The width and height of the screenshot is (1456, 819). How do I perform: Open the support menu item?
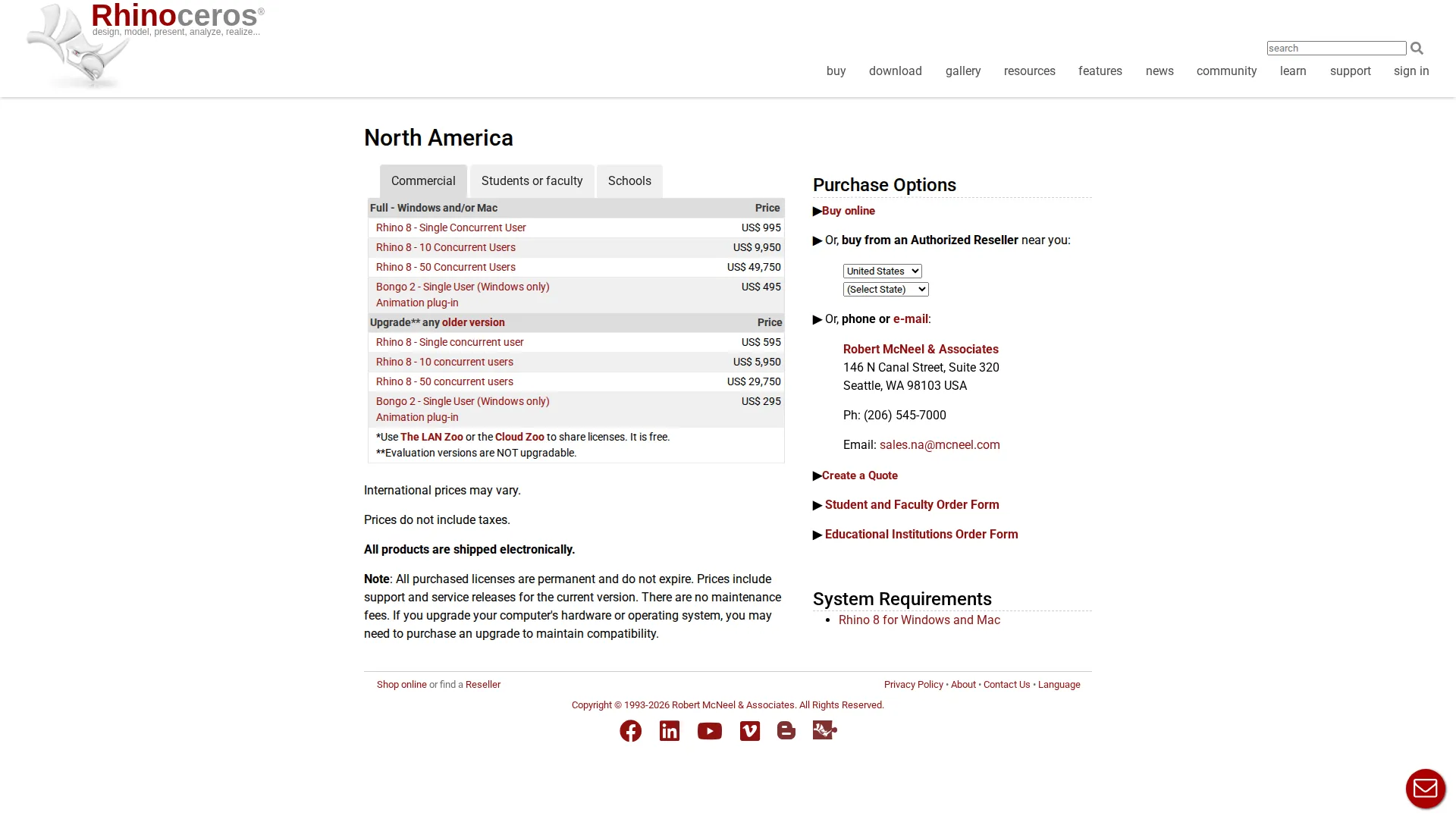[x=1351, y=71]
